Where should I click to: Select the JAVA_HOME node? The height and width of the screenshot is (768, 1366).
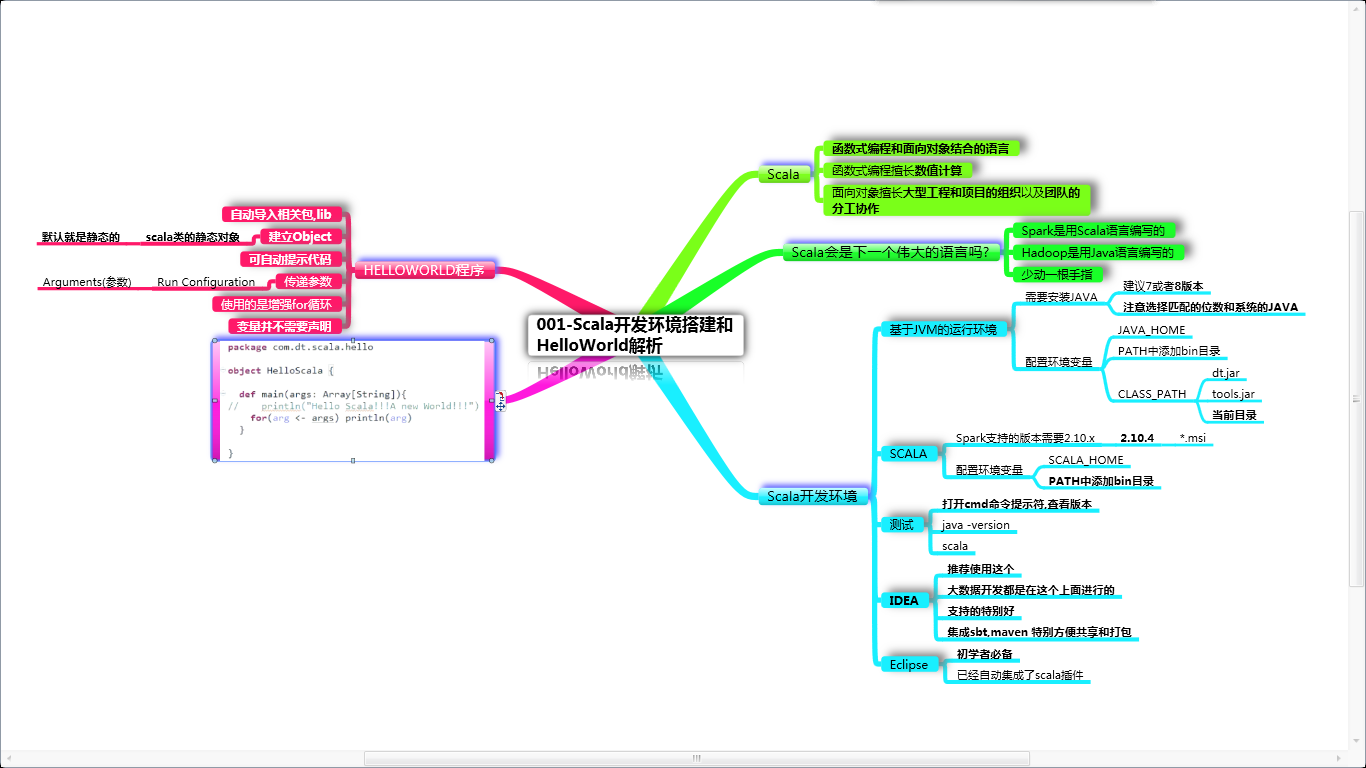tap(1151, 330)
